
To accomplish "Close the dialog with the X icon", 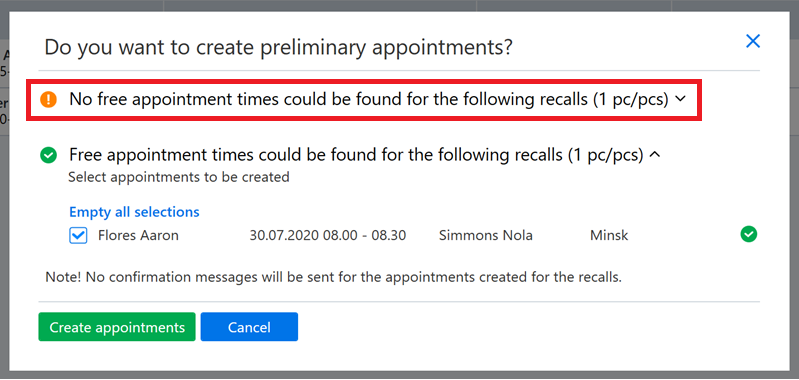I will point(753,41).
